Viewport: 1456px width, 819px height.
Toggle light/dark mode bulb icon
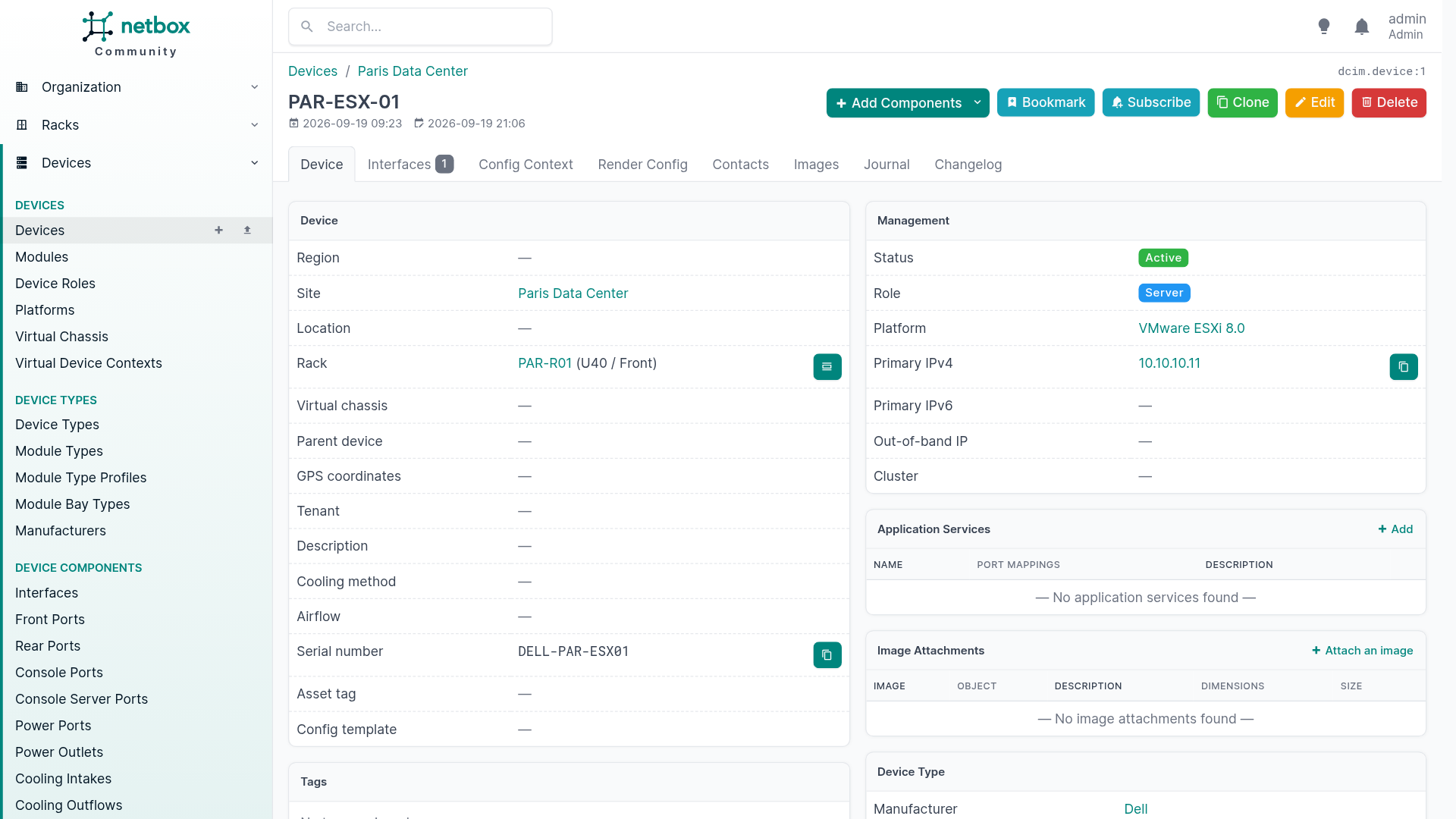1324,27
